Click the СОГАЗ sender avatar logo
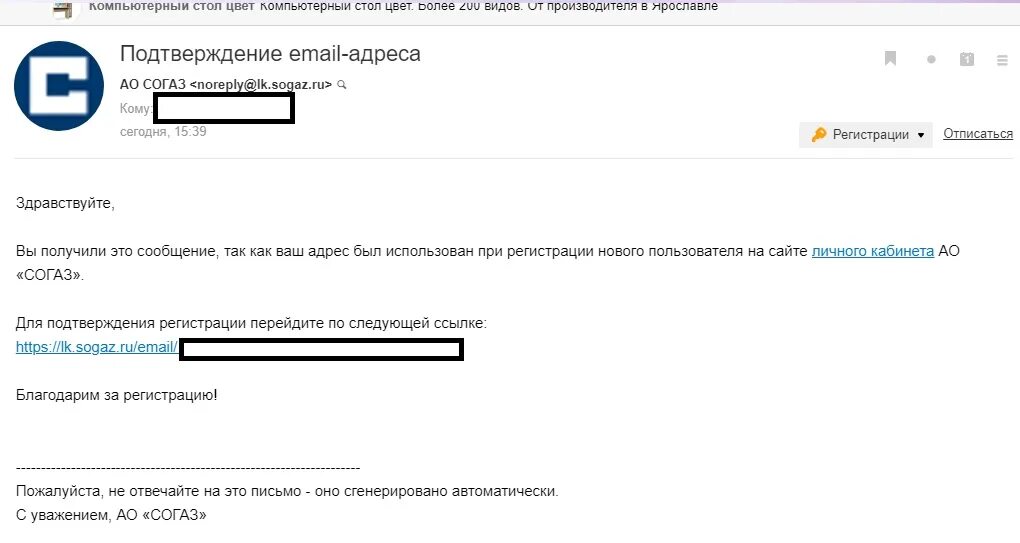The image size is (1020, 543). [59, 86]
